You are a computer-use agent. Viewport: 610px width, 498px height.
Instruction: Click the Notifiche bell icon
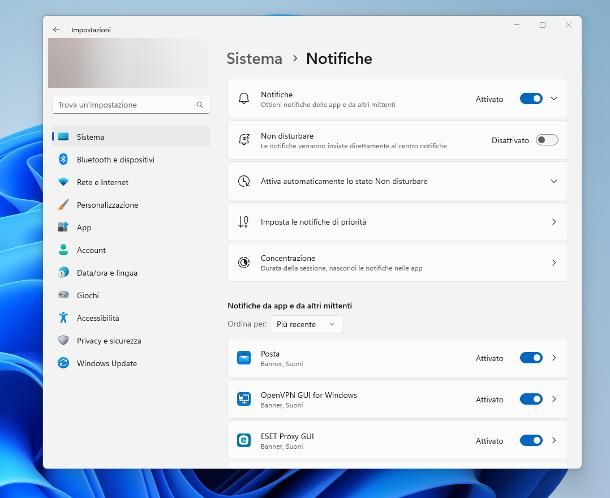(244, 99)
